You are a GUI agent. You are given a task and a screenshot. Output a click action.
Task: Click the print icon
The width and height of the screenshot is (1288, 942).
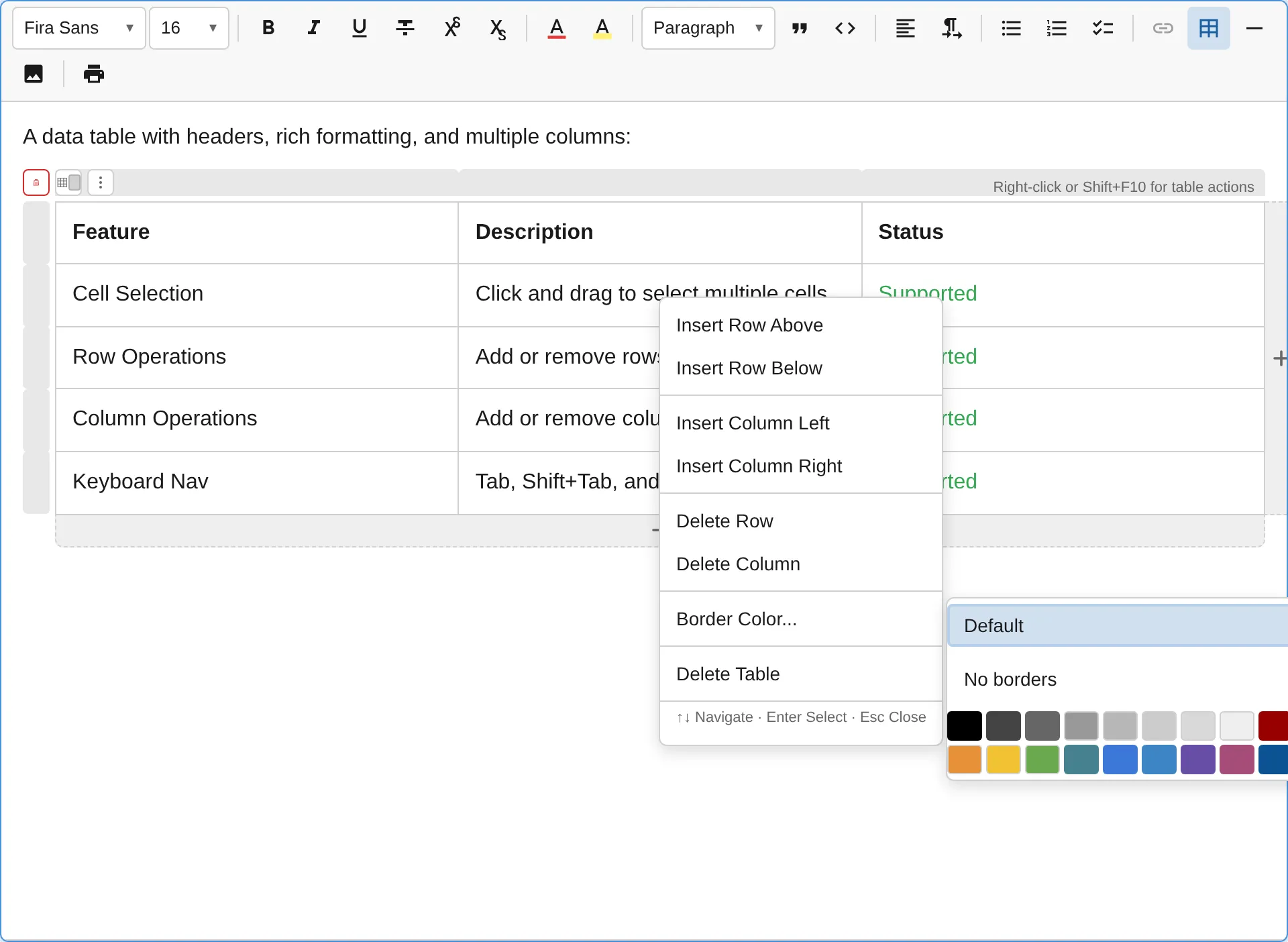(93, 74)
